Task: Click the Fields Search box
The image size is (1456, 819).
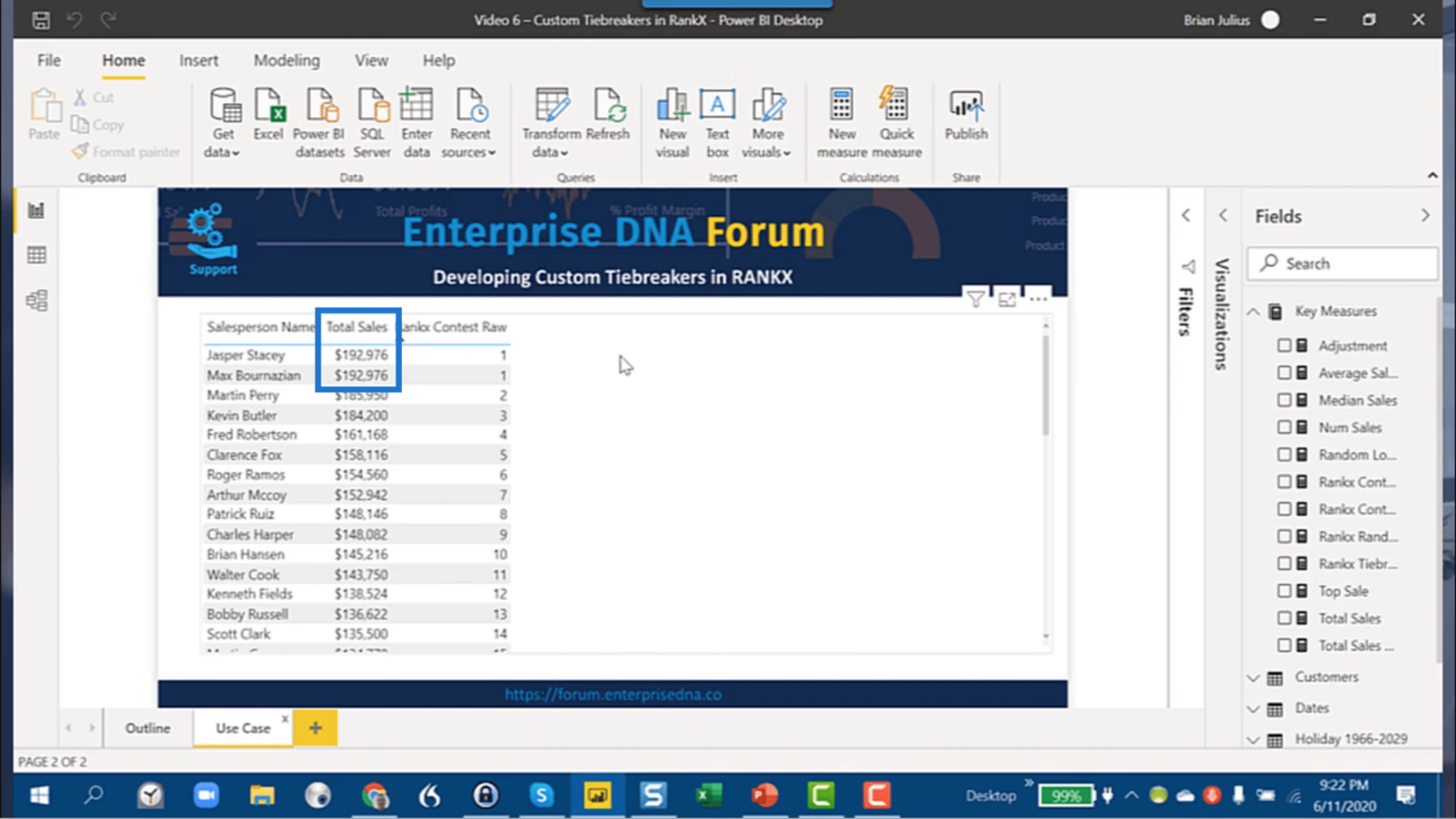Action: pos(1342,263)
